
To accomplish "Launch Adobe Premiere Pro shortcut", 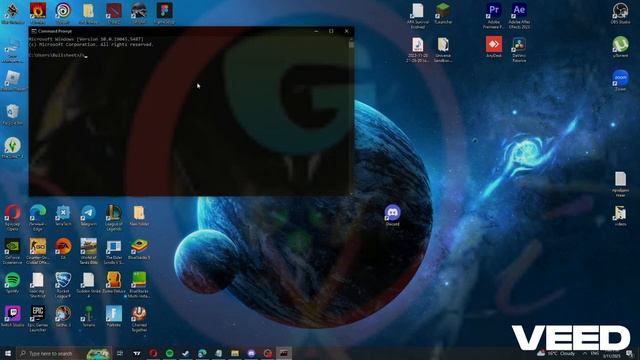I will (493, 16).
